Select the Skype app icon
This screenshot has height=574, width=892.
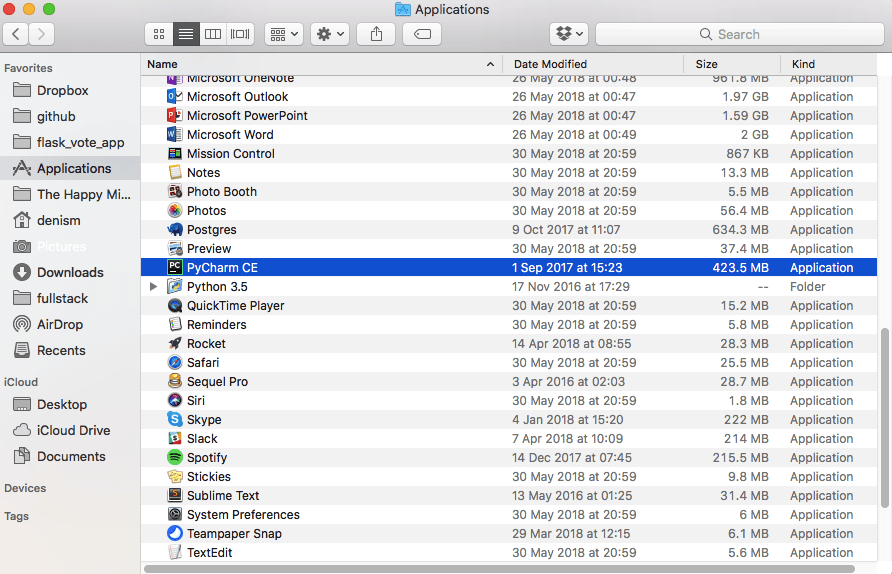pyautogui.click(x=175, y=420)
